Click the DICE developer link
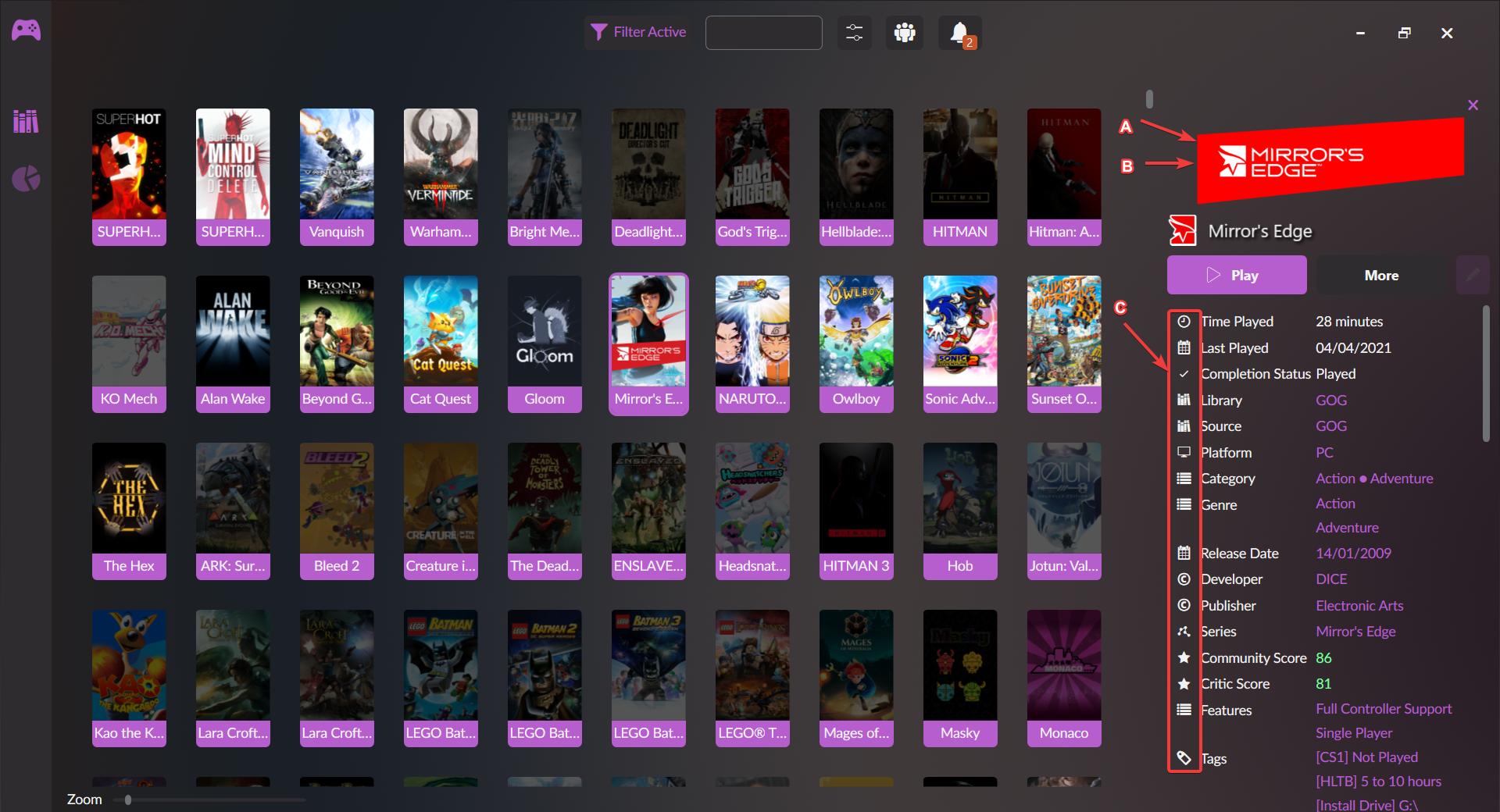Screen dimensions: 1500x812 (1331, 579)
